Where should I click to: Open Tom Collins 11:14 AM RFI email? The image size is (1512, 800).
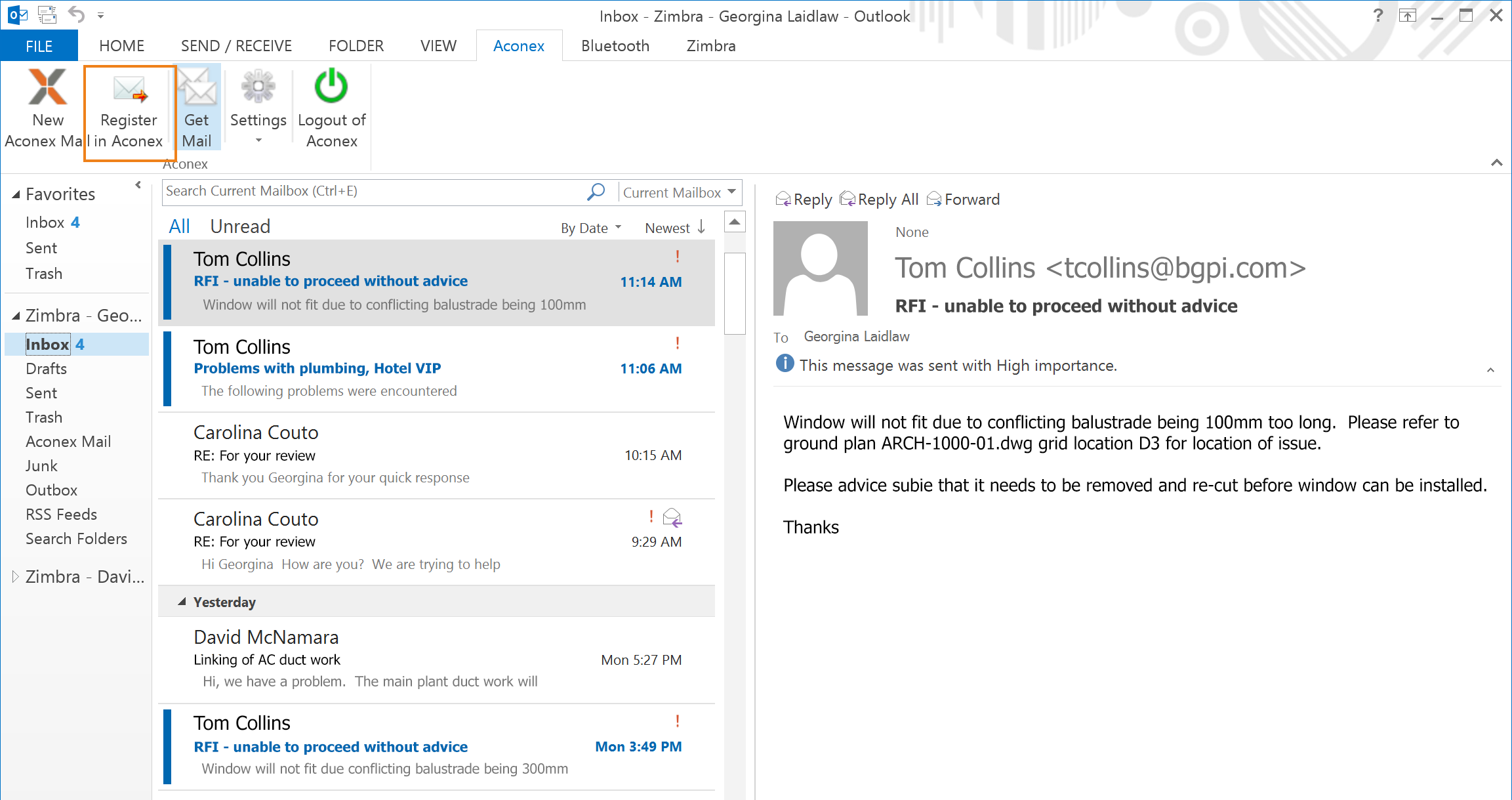[437, 283]
